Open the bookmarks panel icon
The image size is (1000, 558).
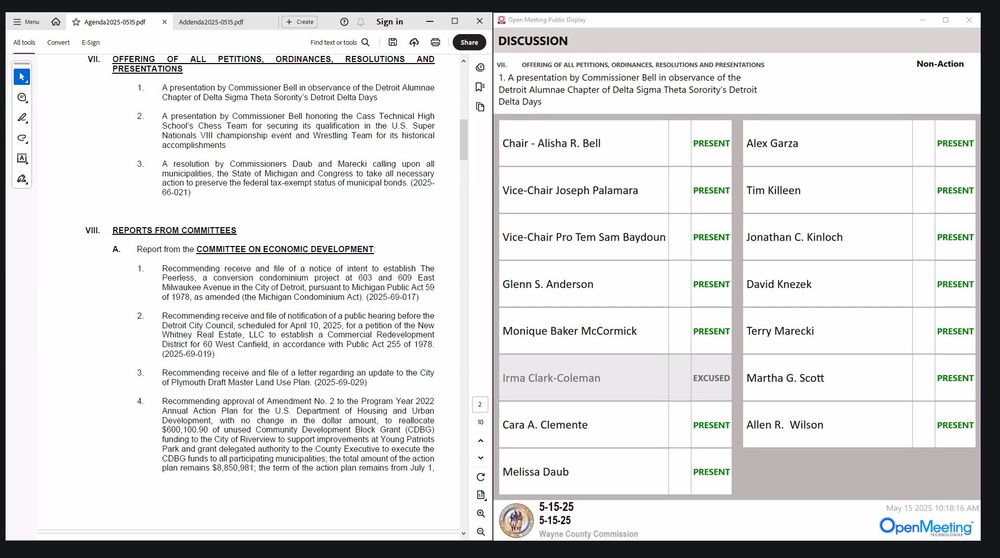coord(480,87)
